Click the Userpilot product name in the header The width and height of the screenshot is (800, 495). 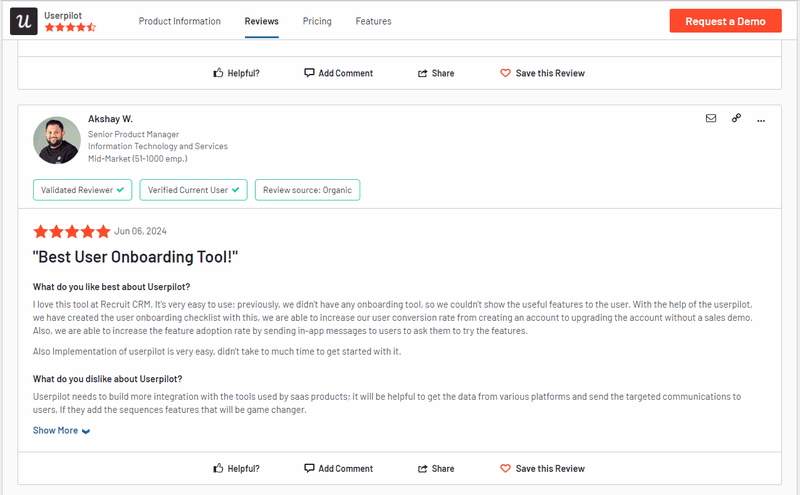[63, 15]
